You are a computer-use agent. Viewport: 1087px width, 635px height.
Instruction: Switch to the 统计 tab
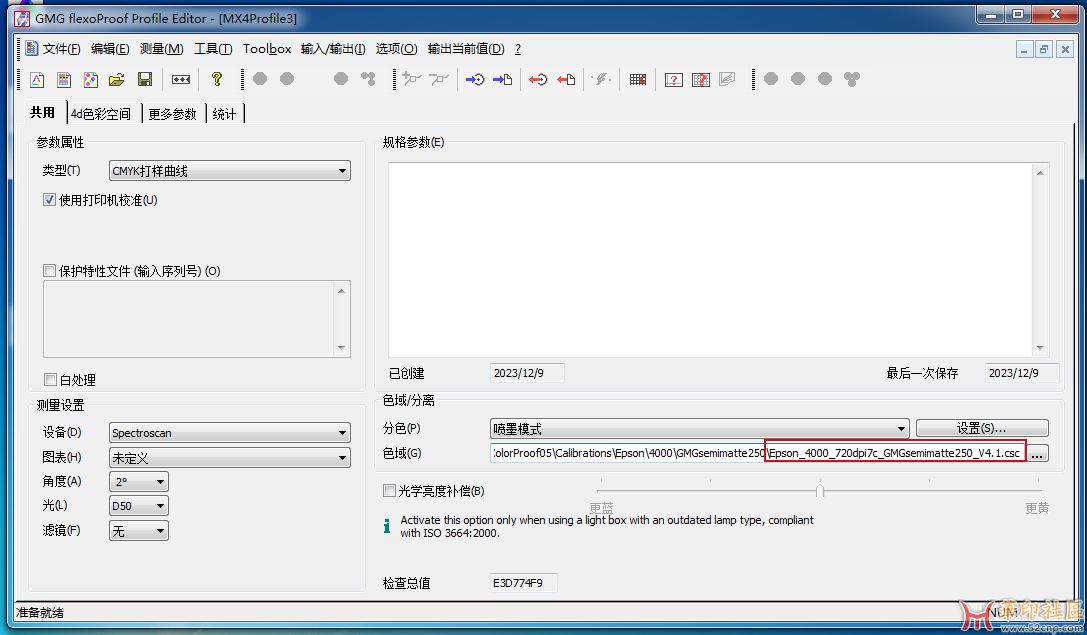coord(224,114)
